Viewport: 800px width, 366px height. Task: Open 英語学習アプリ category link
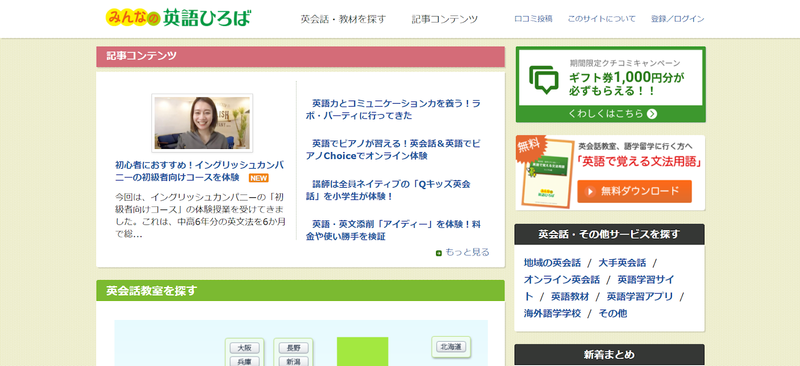pyautogui.click(x=640, y=297)
